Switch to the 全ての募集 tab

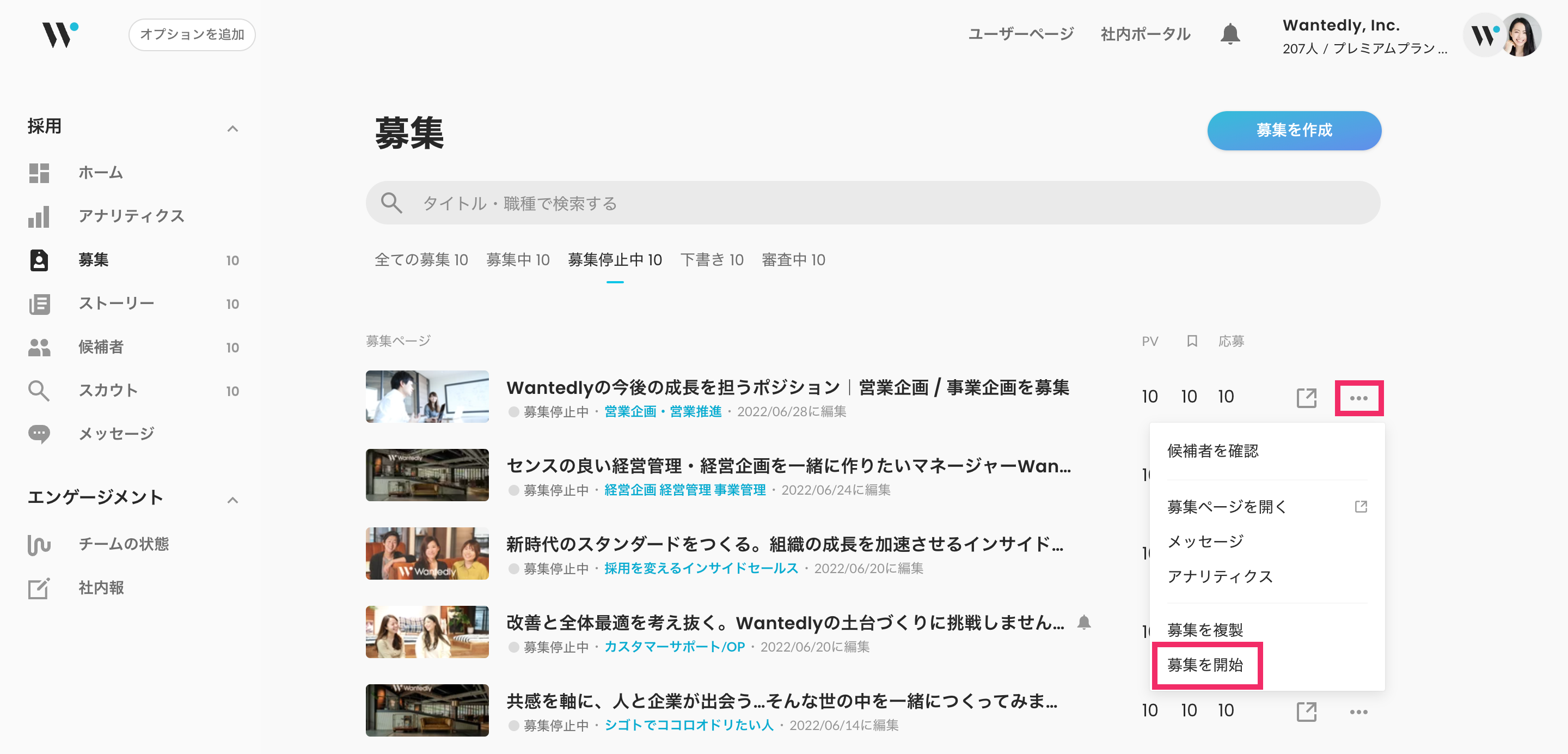421,260
